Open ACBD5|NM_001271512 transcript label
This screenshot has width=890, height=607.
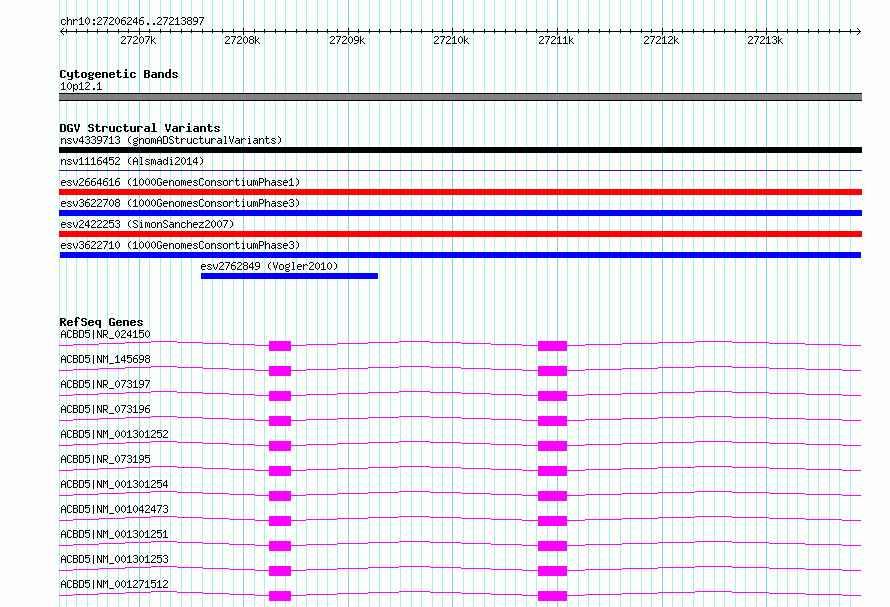(x=114, y=584)
